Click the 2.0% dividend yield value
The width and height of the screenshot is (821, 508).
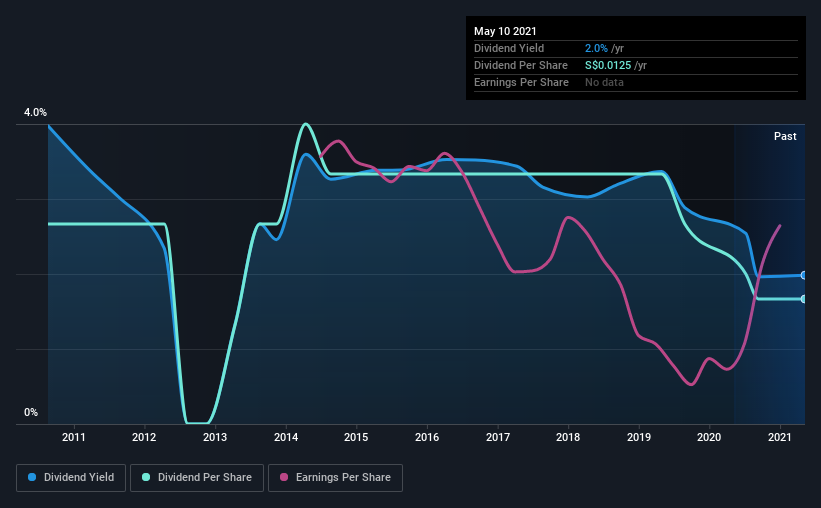click(x=596, y=48)
